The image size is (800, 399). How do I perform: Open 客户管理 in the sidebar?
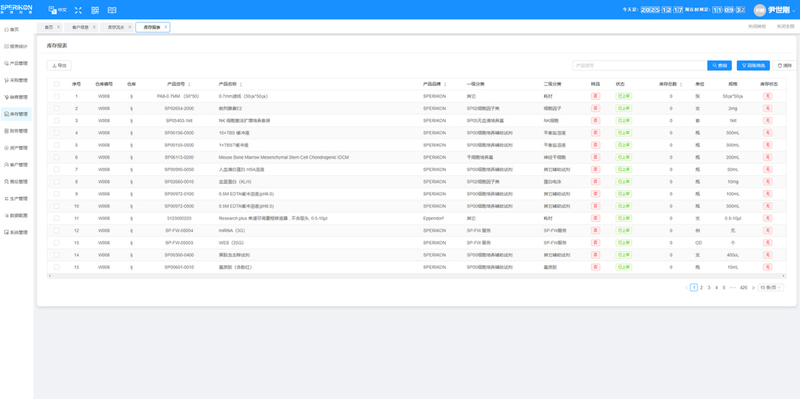click(x=16, y=165)
